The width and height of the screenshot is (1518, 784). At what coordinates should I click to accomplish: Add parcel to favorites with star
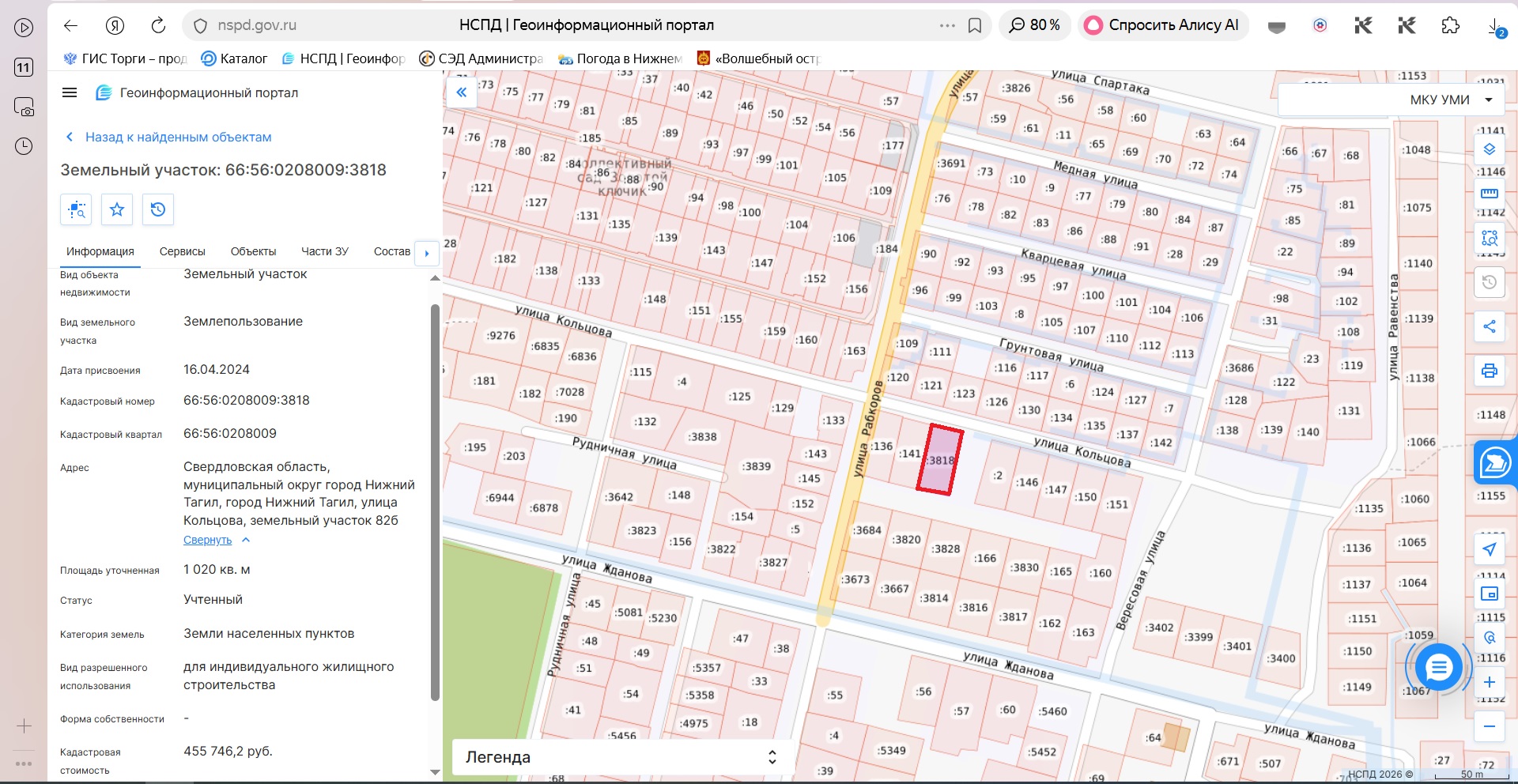[x=117, y=209]
